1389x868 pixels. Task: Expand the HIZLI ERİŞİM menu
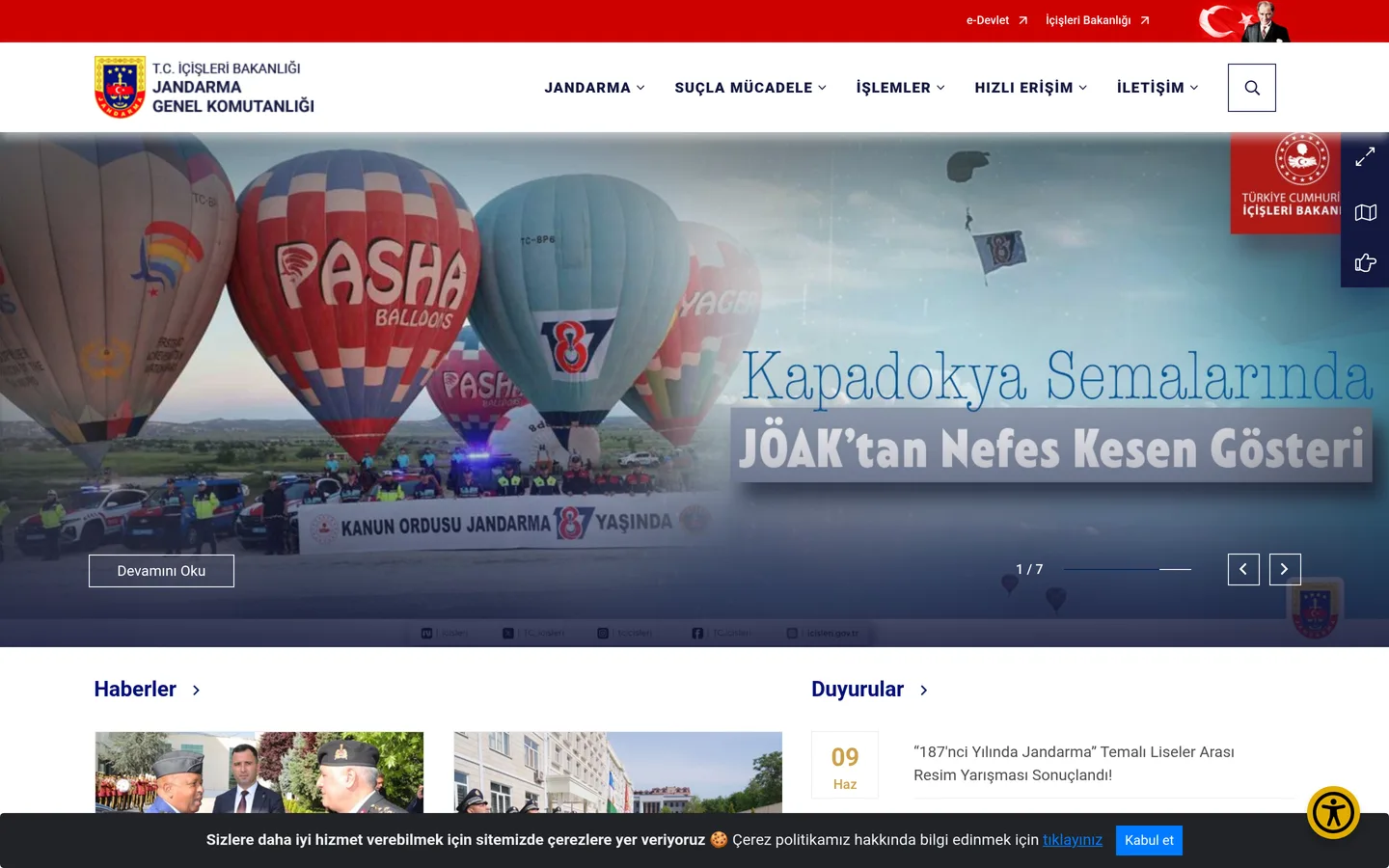click(1030, 88)
